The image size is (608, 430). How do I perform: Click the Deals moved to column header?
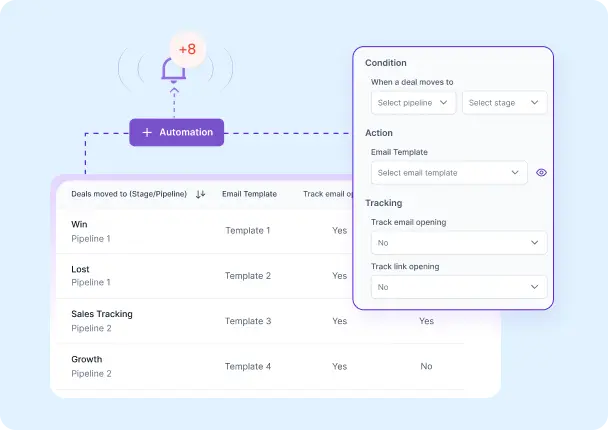[x=128, y=194]
